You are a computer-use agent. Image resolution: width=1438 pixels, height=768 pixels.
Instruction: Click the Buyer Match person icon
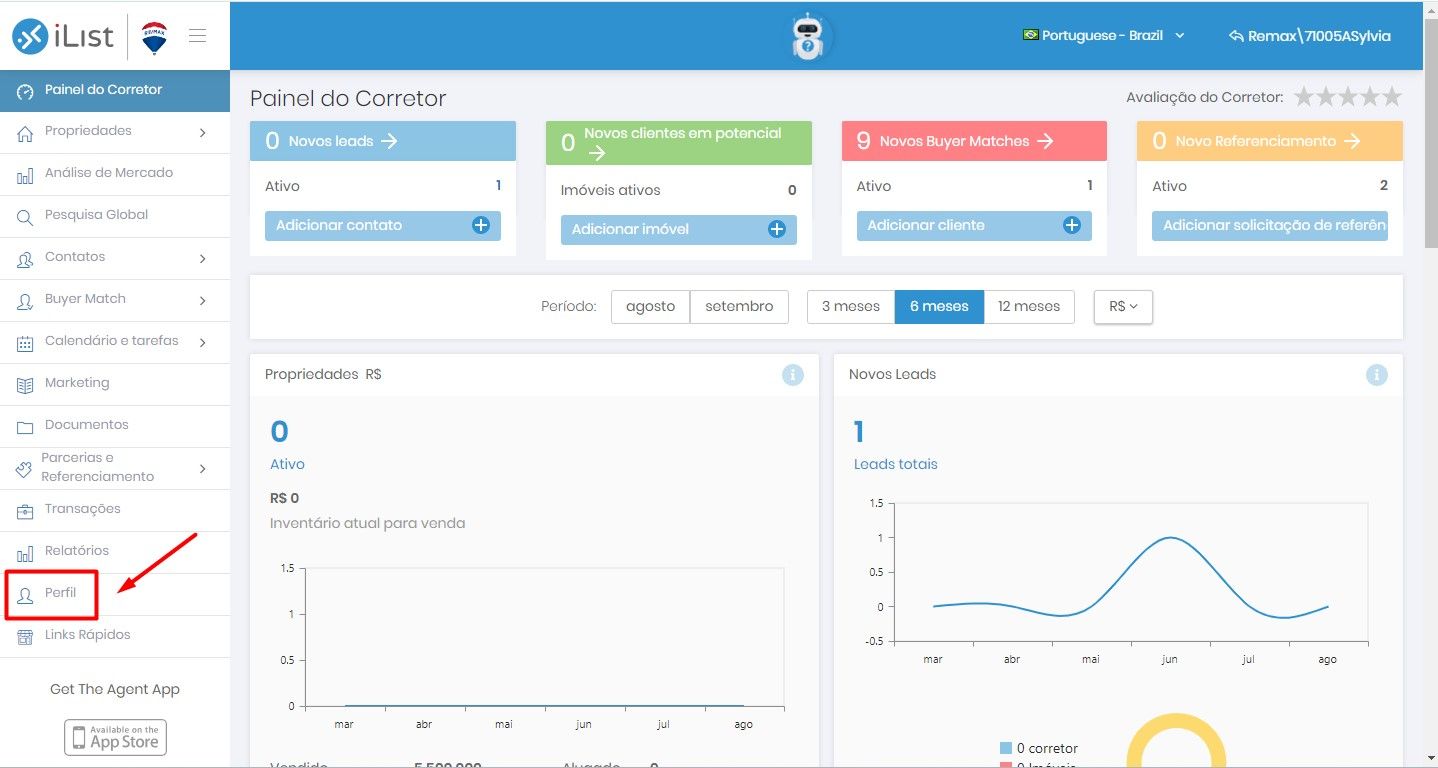[25, 301]
